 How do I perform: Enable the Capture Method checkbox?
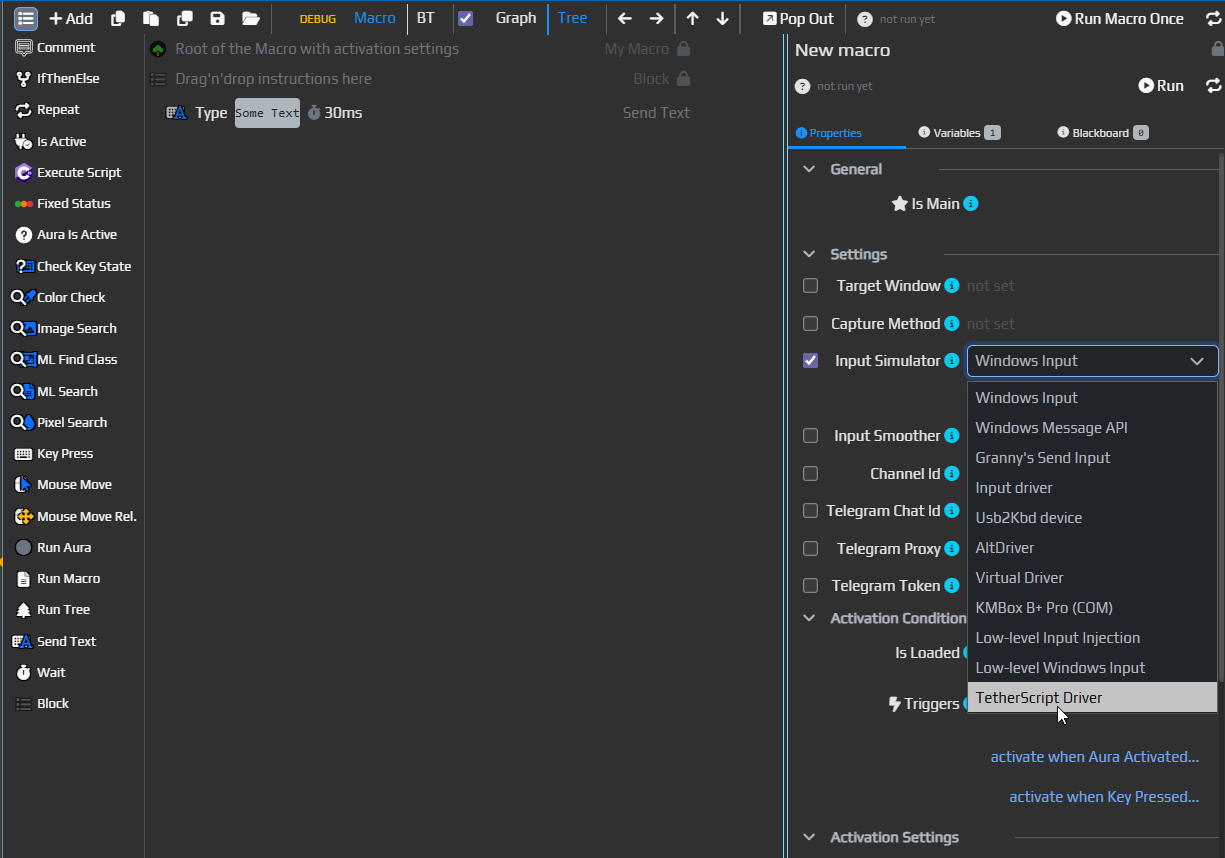[x=811, y=324]
